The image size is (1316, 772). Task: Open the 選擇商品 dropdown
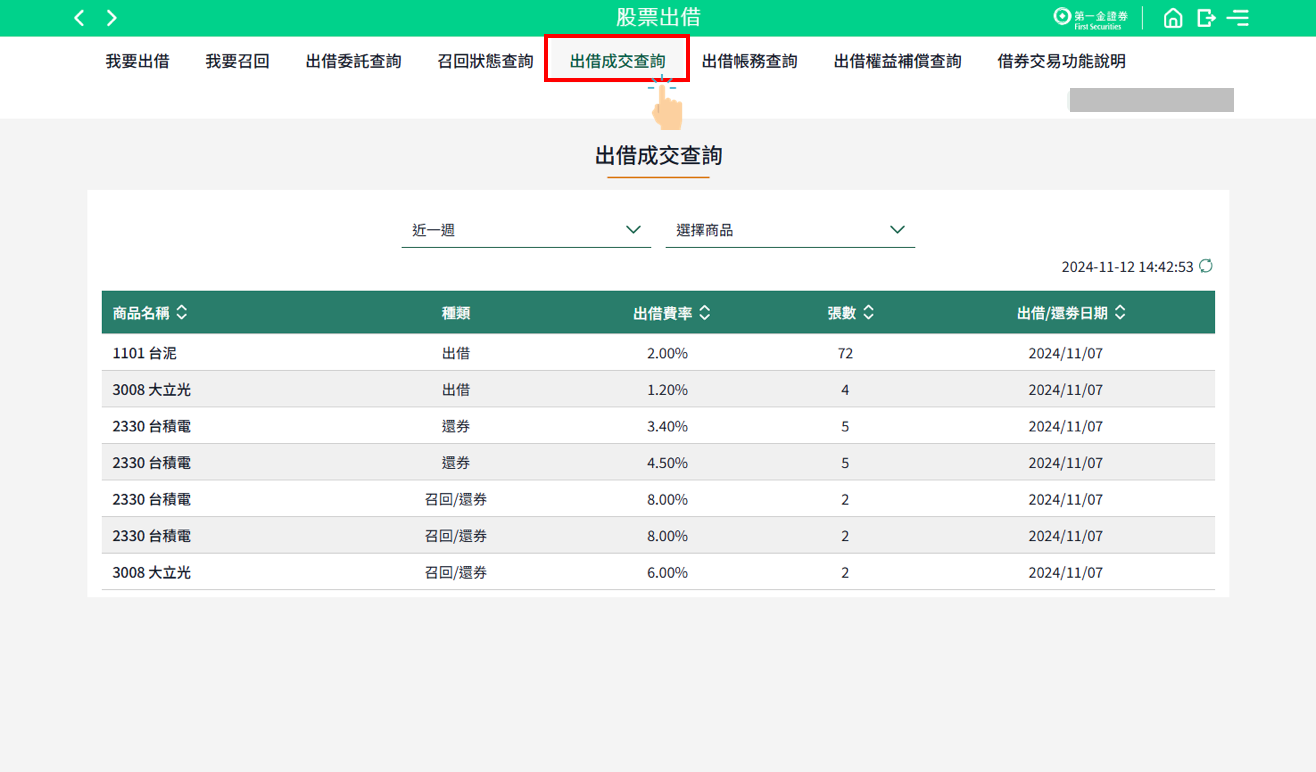(x=790, y=230)
